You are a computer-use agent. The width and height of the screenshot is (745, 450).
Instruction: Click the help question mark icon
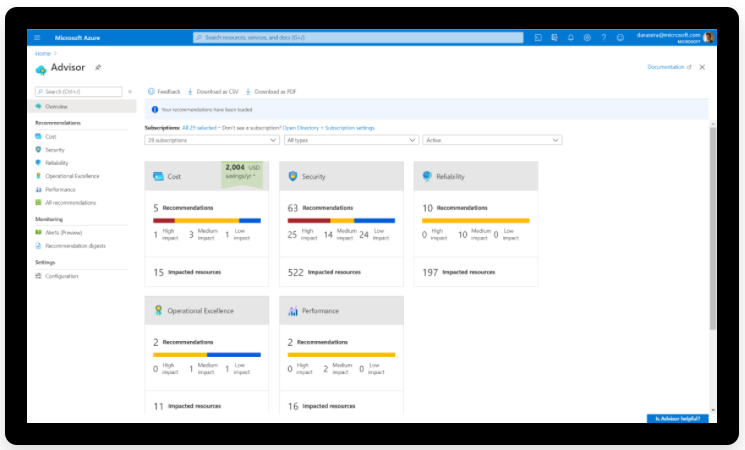pos(603,37)
